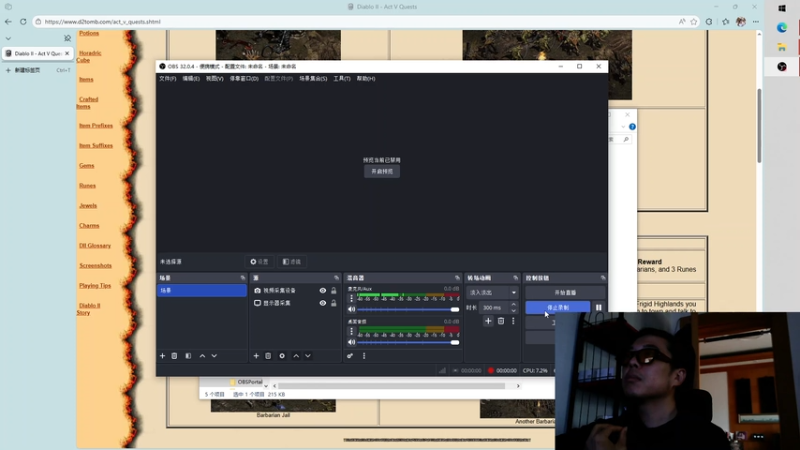Open the Runes sidebar link
The height and width of the screenshot is (450, 800).
87,186
